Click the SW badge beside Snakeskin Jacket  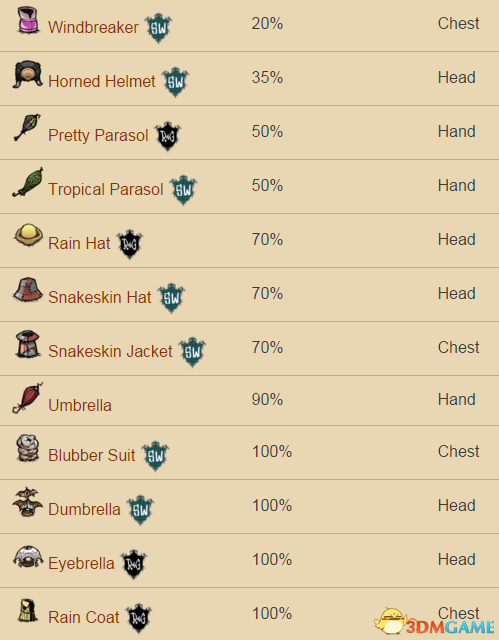coord(192,352)
